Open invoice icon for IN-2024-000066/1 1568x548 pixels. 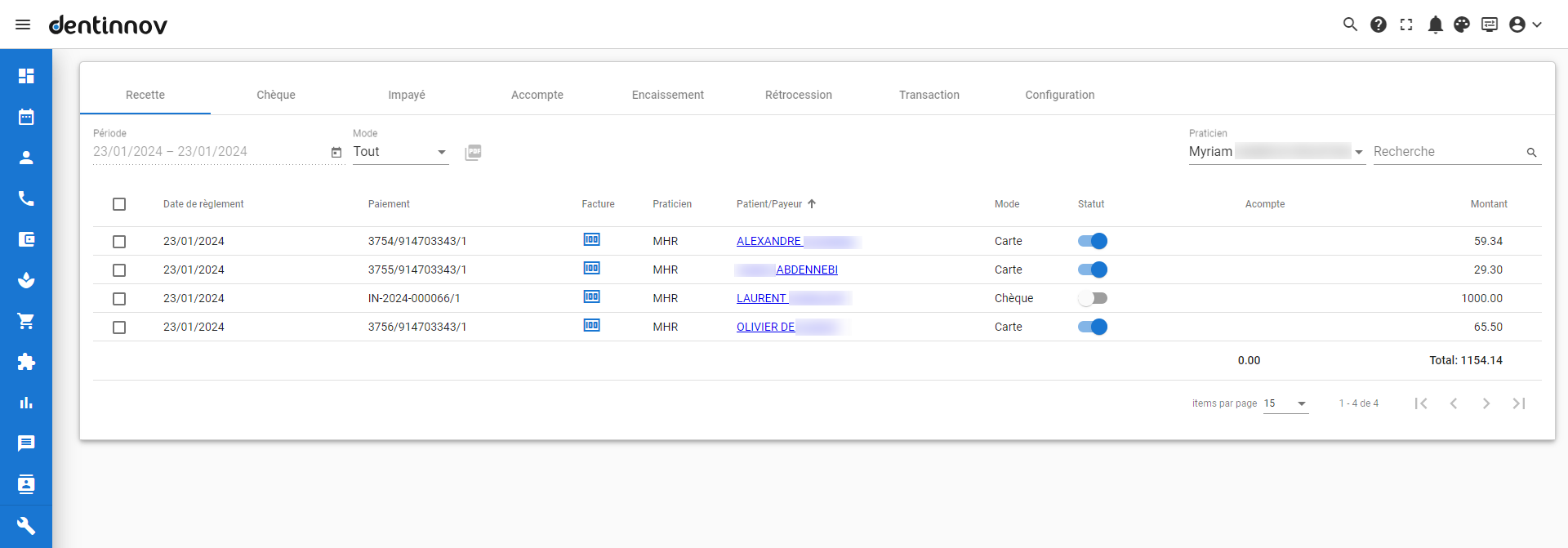pos(591,296)
